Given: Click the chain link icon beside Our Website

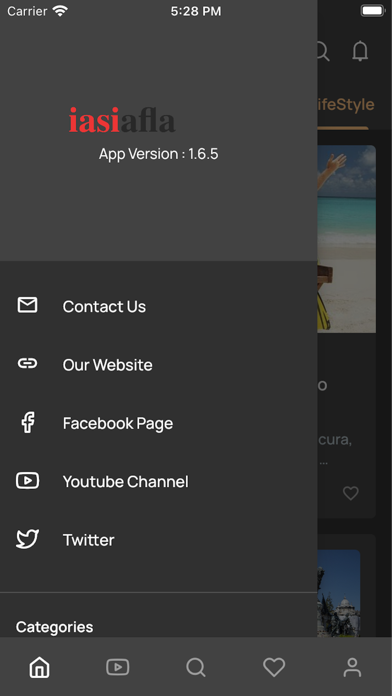Looking at the screenshot, I should pos(28,364).
